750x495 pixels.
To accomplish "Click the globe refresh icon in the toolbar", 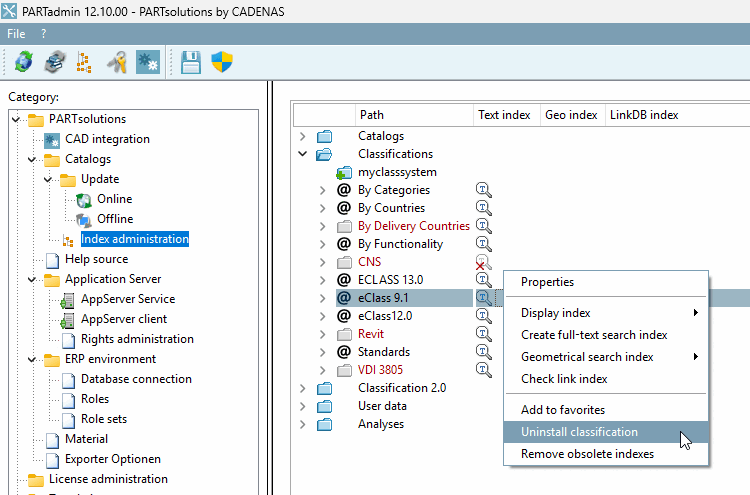I will coord(23,62).
